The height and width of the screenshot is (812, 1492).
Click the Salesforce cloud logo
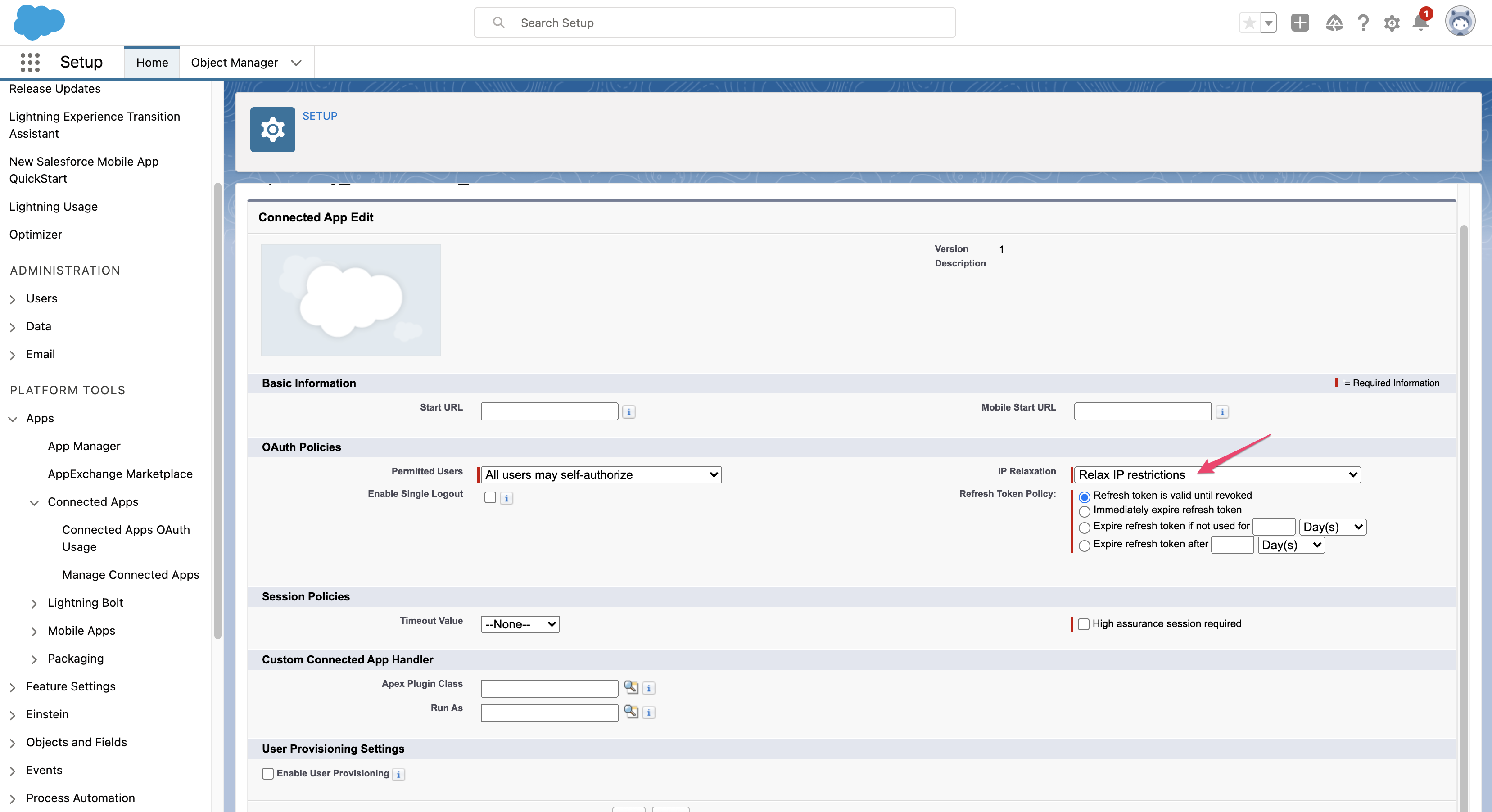point(39,22)
